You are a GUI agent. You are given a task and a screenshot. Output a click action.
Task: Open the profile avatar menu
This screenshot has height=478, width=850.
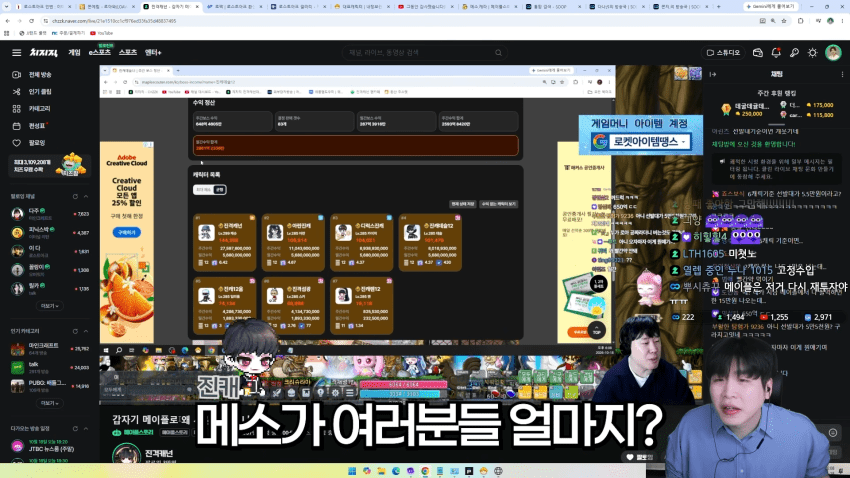(x=833, y=53)
